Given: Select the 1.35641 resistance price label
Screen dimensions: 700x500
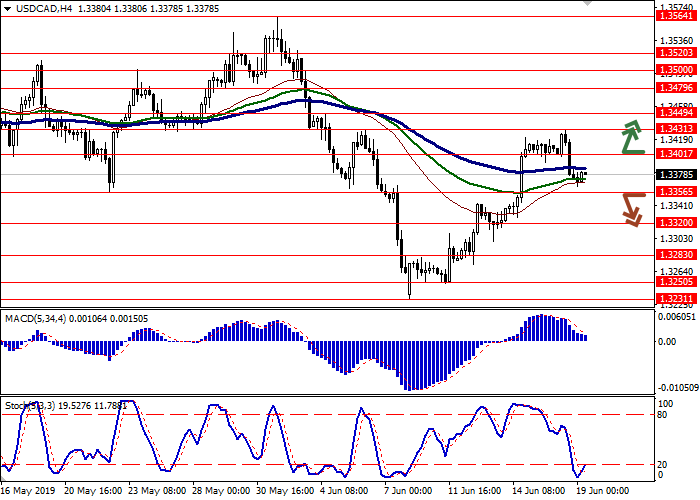Looking at the screenshot, I should click(x=671, y=16).
